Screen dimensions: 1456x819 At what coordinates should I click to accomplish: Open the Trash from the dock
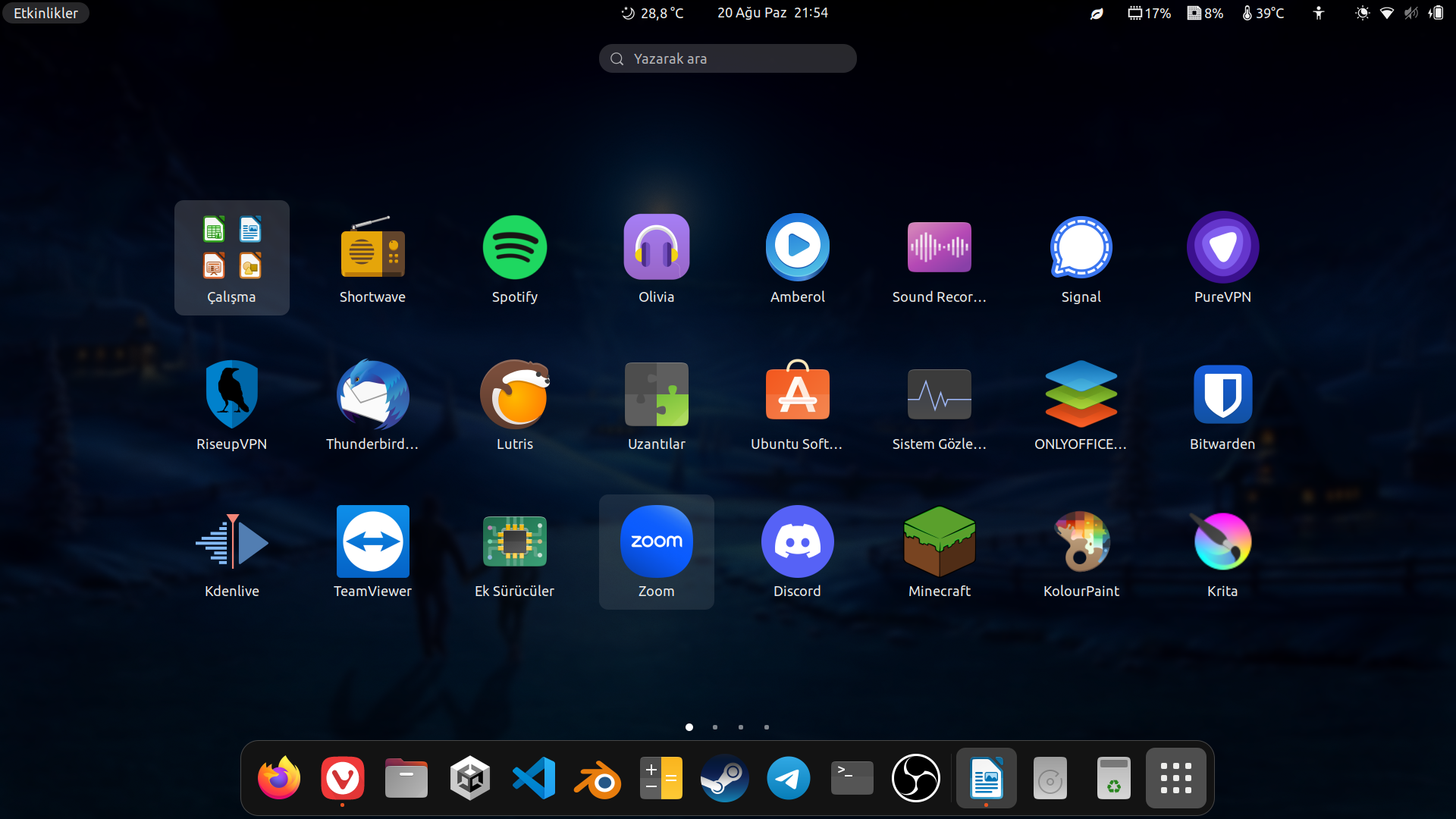1113,779
